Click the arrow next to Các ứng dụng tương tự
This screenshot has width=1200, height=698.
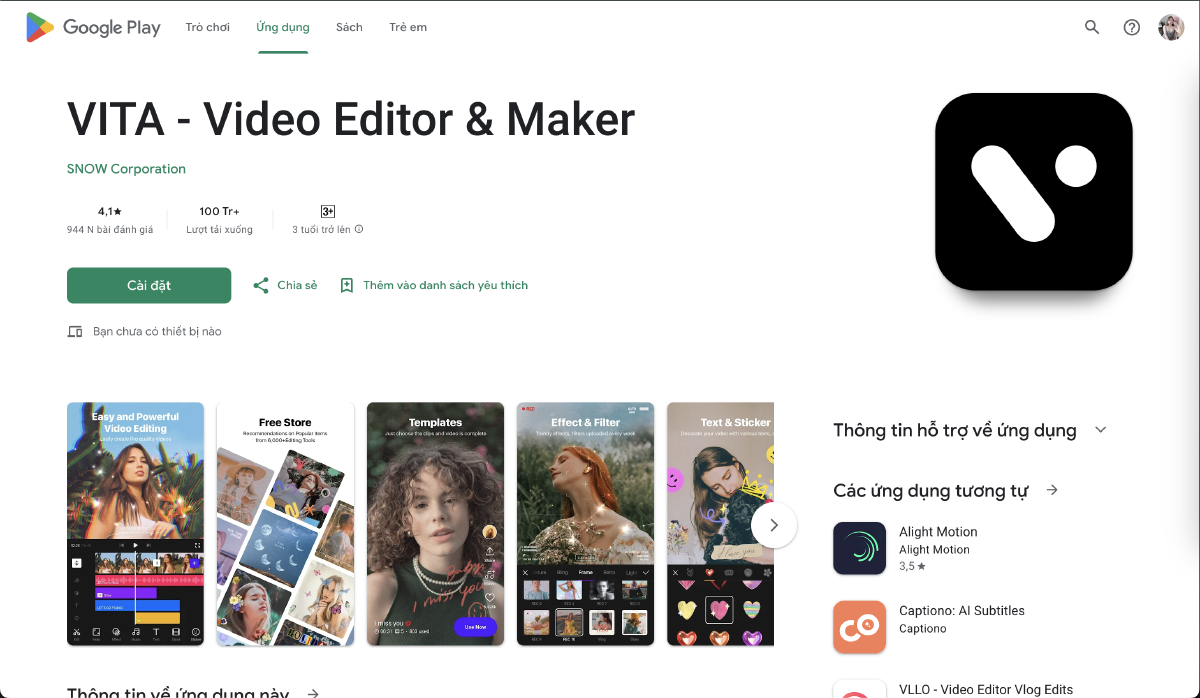(x=1052, y=490)
